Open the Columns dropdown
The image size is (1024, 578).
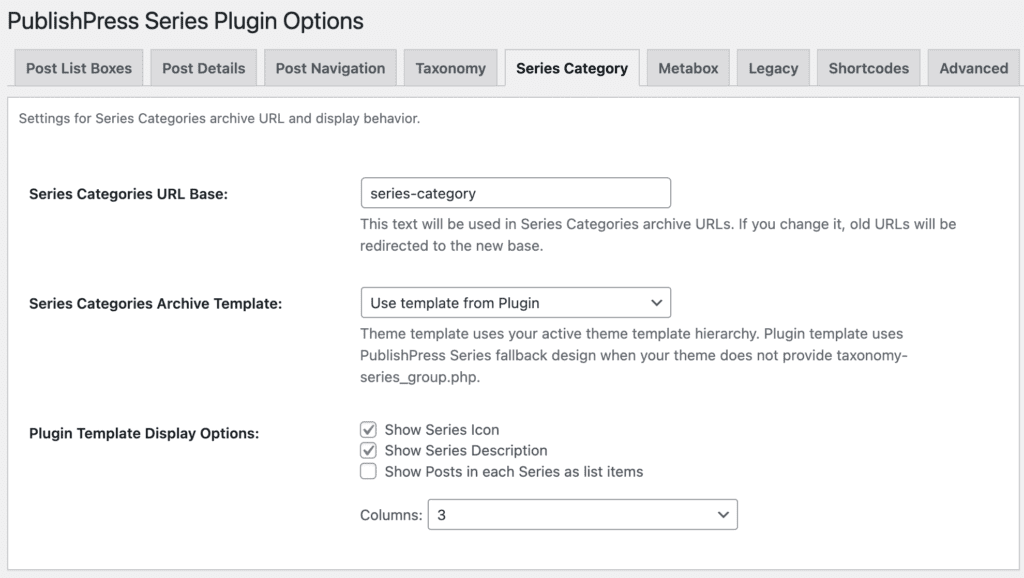[x=583, y=514]
